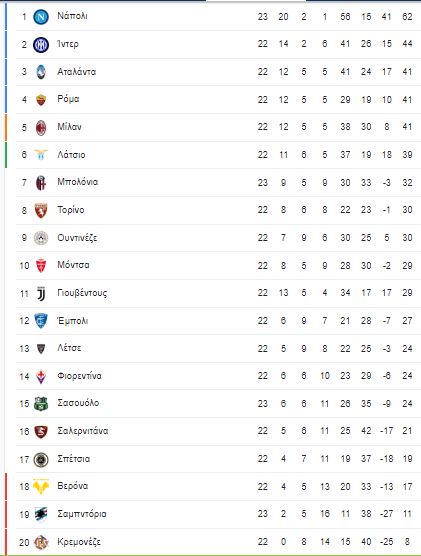Screen dimensions: 421x556
Task: Click the Roma club crest
Action: (x=41, y=100)
